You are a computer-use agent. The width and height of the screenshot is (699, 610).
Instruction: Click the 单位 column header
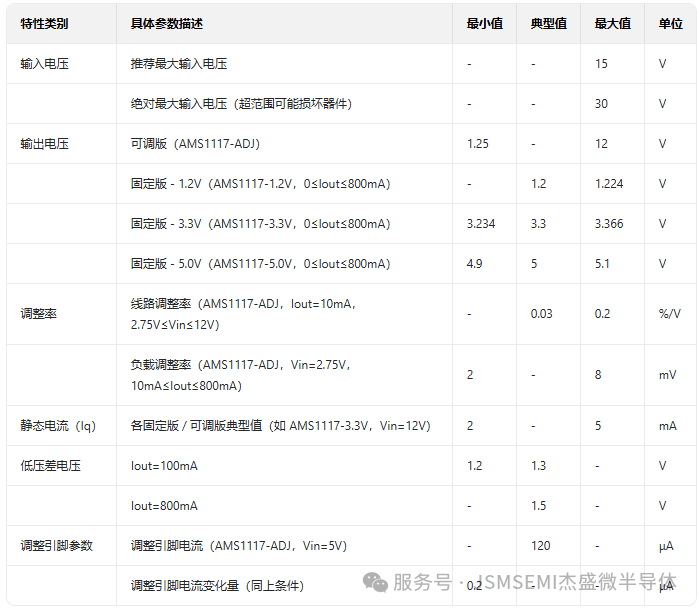point(670,24)
